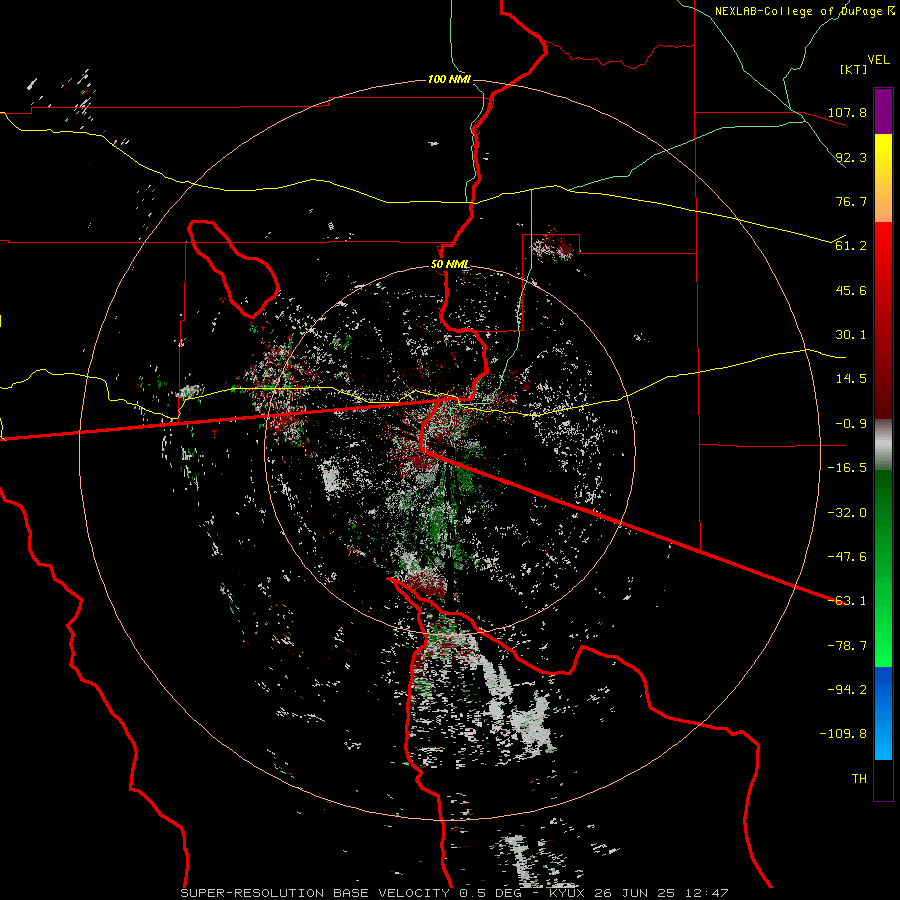Click the -32.0 velocity scale value
The image size is (900, 900).
click(x=847, y=513)
